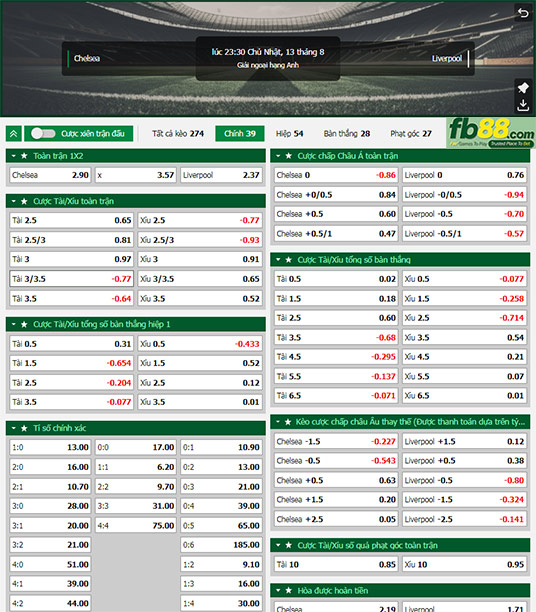Image resolution: width=536 pixels, height=612 pixels.
Task: Click the double-chevron collapse-all icon
Action: 14,133
